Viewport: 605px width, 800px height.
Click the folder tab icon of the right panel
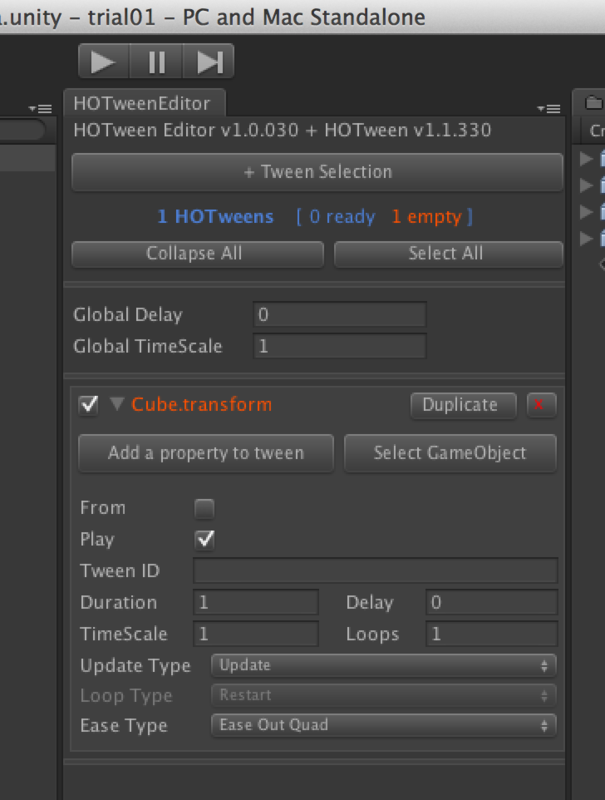pos(594,103)
